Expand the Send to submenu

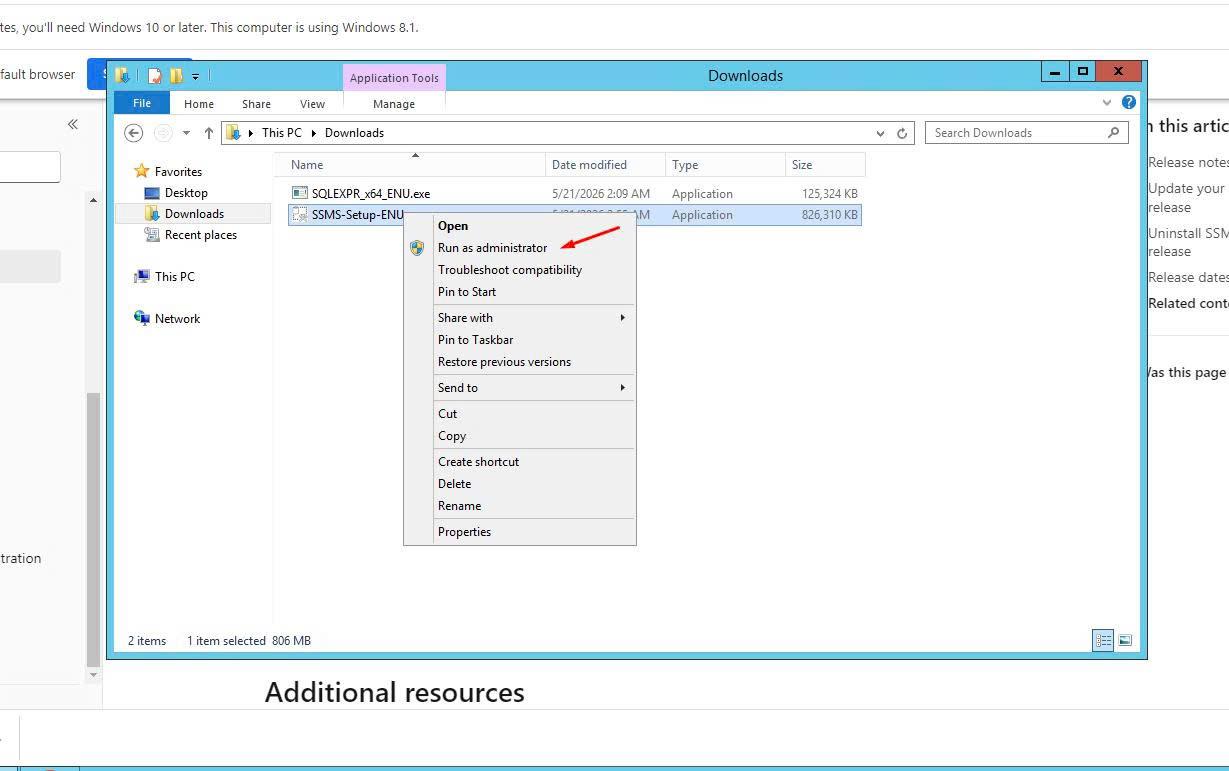click(520, 388)
